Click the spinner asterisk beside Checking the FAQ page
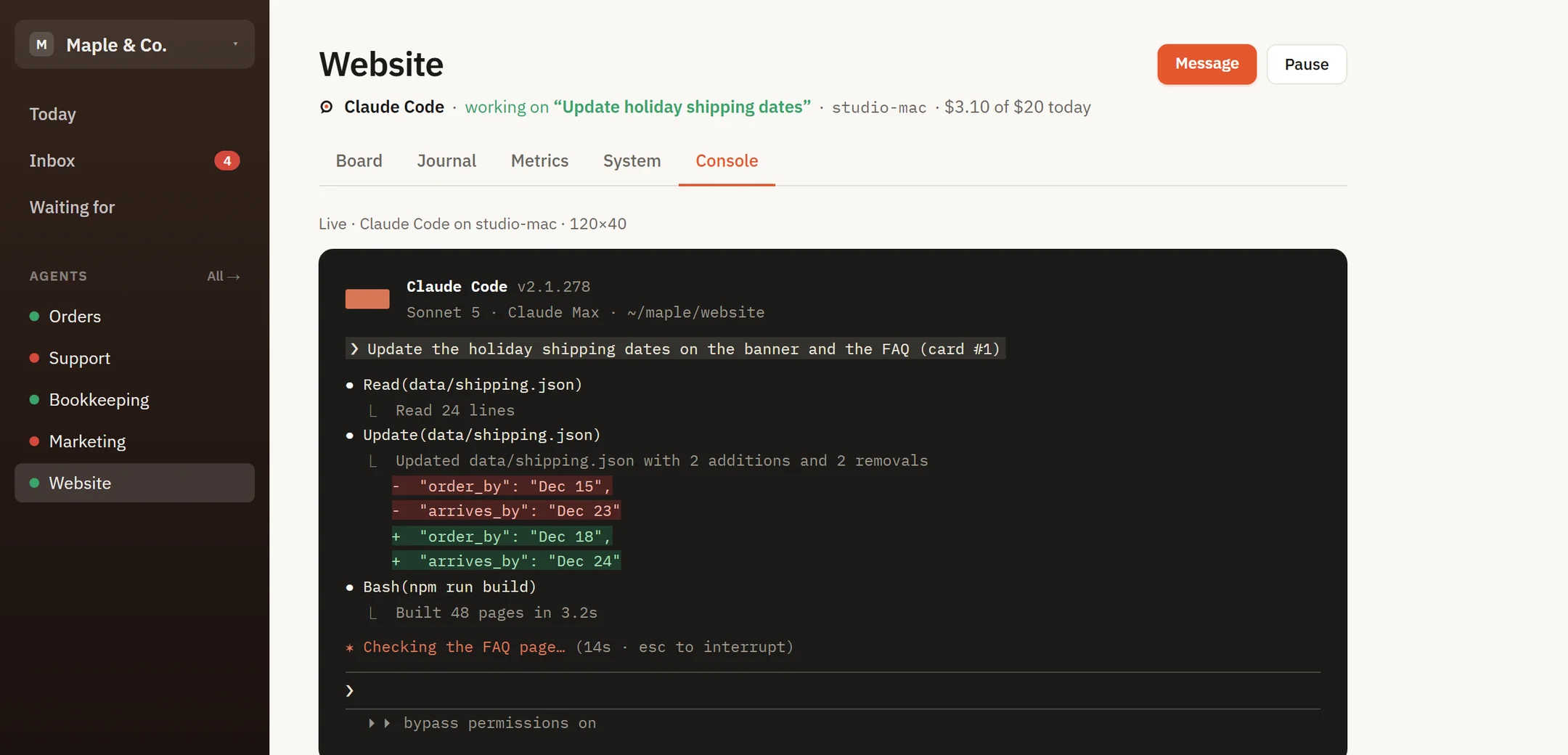Image resolution: width=1568 pixels, height=755 pixels. pyautogui.click(x=350, y=648)
